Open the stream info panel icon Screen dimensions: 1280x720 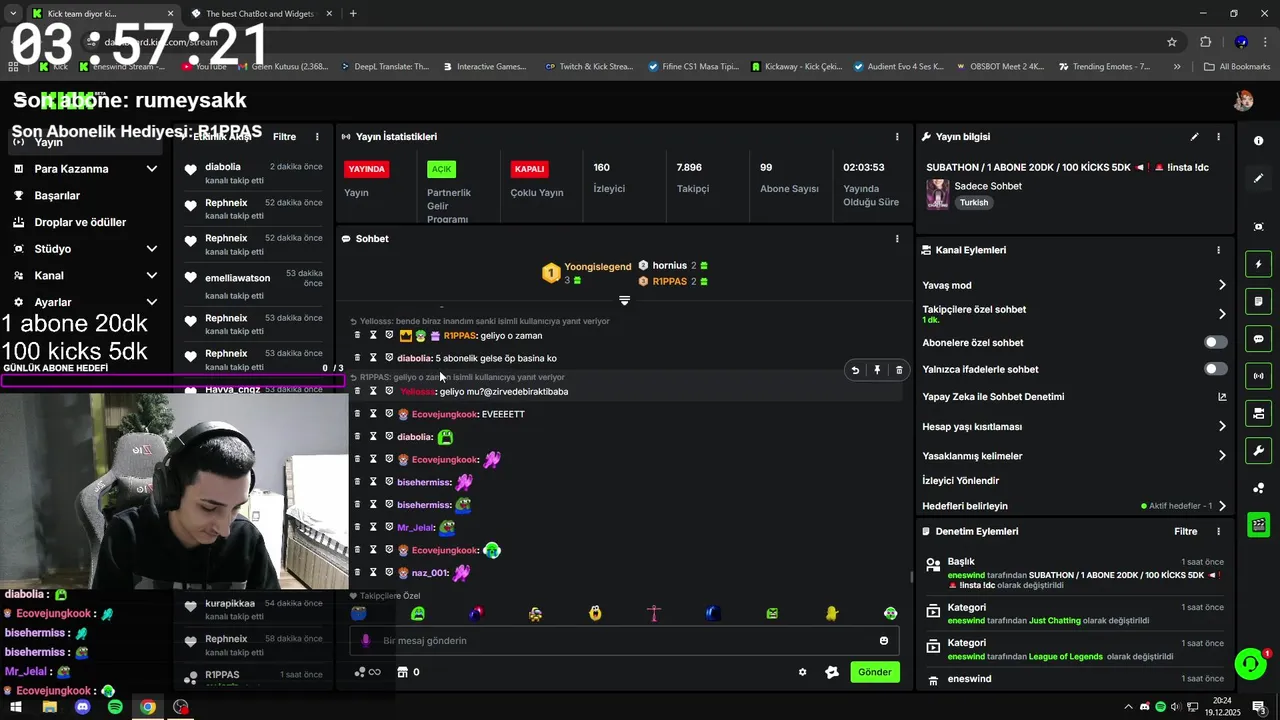click(1259, 141)
